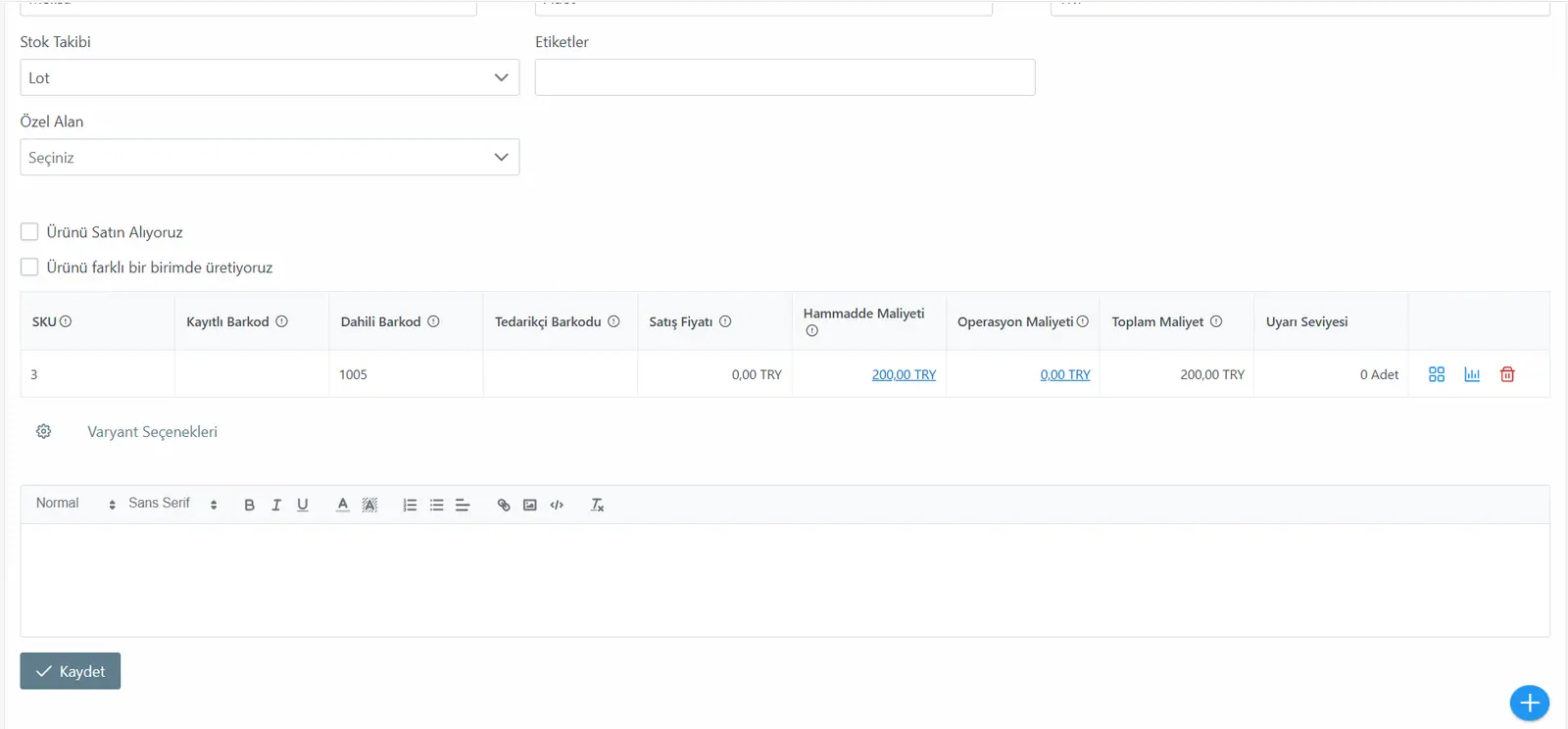Image resolution: width=1568 pixels, height=729 pixels.
Task: Click the grid icon in SKU 3 row
Action: coord(1437,374)
